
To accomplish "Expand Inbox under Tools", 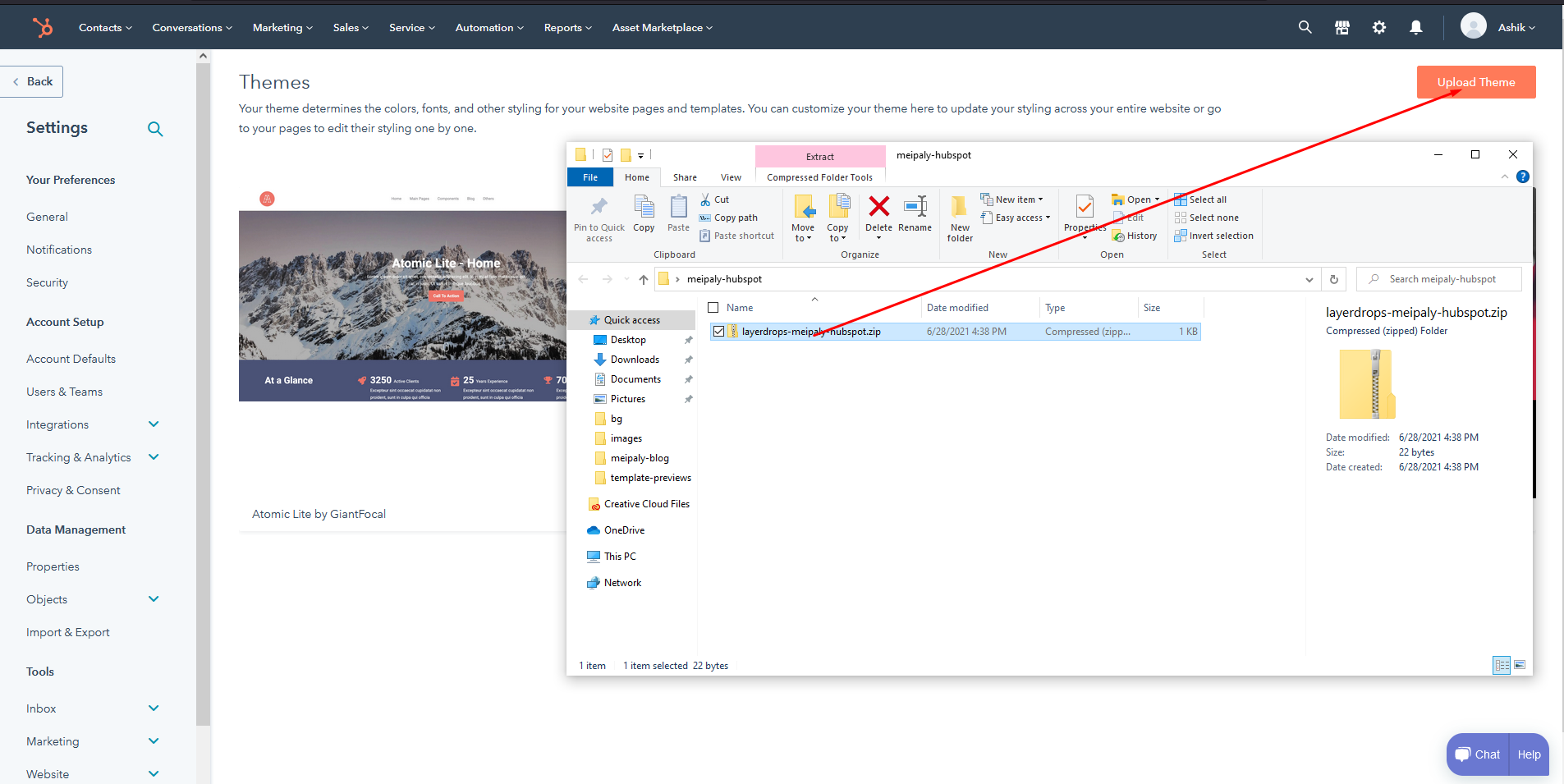I will (x=154, y=708).
